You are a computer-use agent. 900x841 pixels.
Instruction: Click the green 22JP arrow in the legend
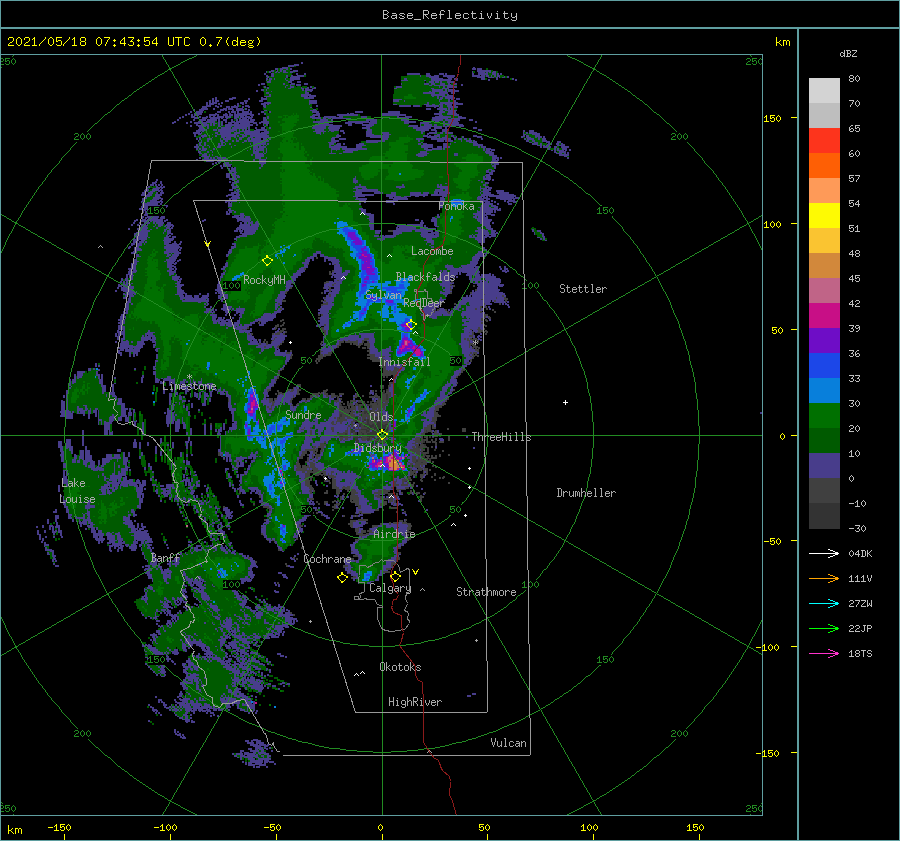(824, 629)
